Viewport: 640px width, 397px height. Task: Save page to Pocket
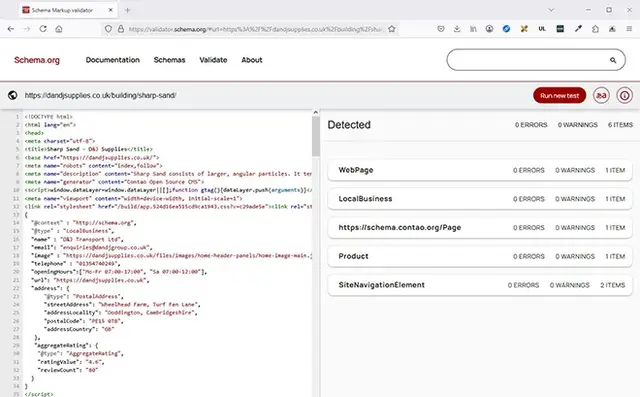[x=441, y=29]
